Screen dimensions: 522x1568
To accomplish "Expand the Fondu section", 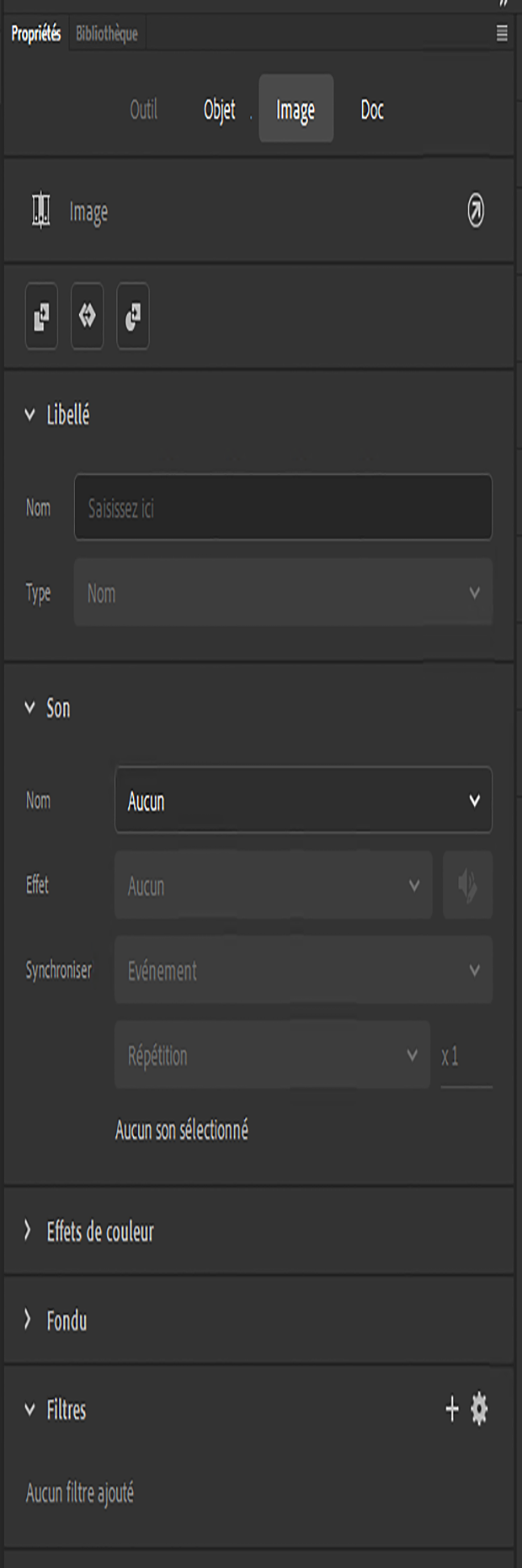I will click(x=28, y=1320).
